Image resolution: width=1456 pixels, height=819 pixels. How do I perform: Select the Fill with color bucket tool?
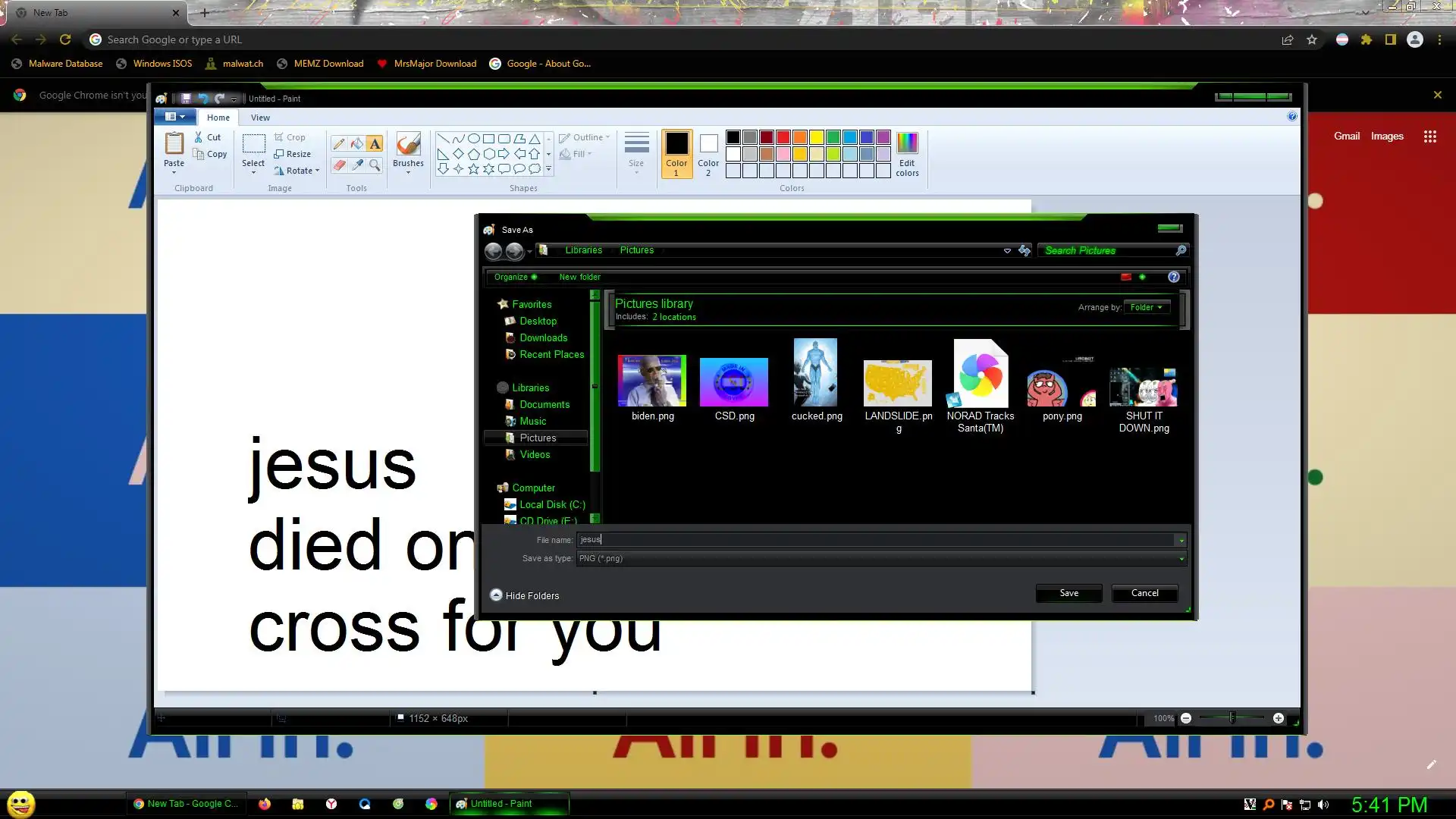[356, 144]
